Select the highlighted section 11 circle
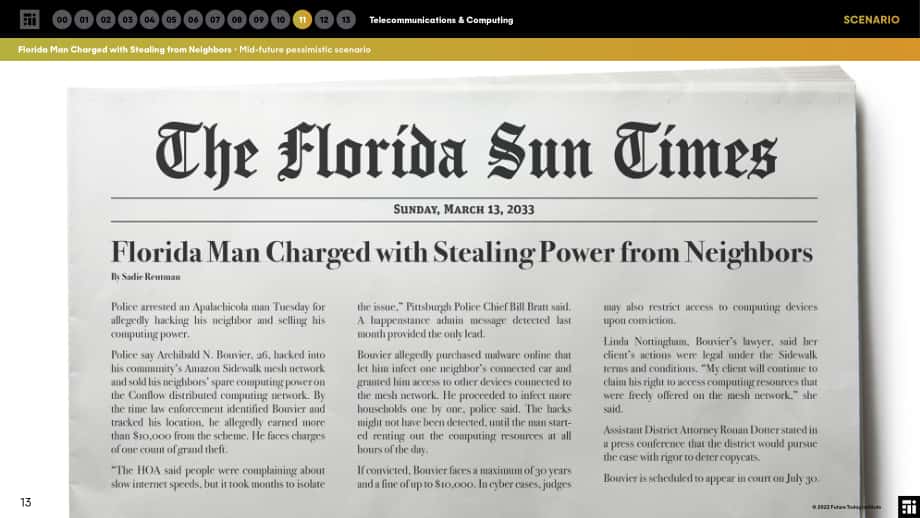This screenshot has width=920, height=518. click(x=302, y=19)
